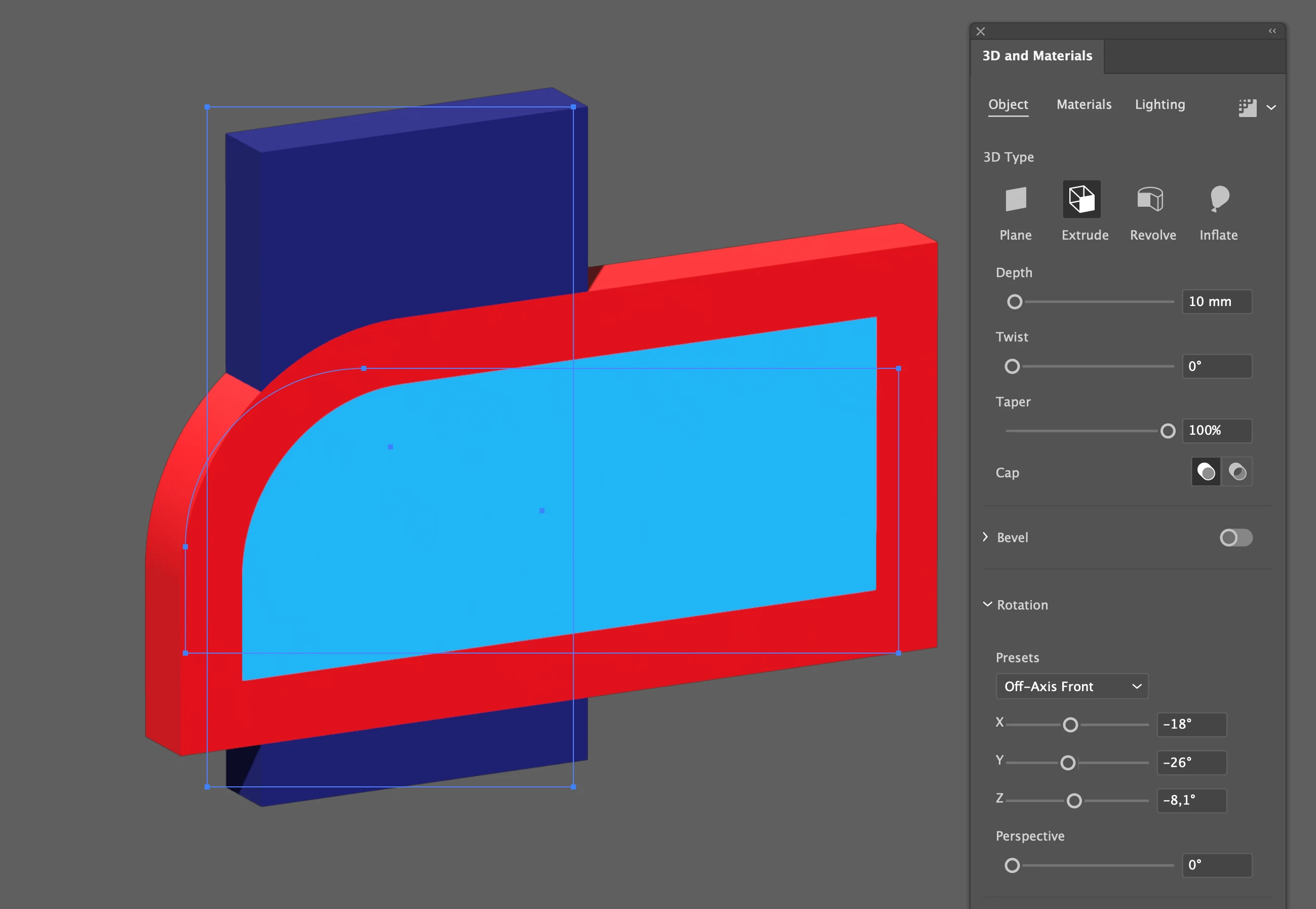Click the Depth value field
1316x909 pixels.
(x=1216, y=301)
